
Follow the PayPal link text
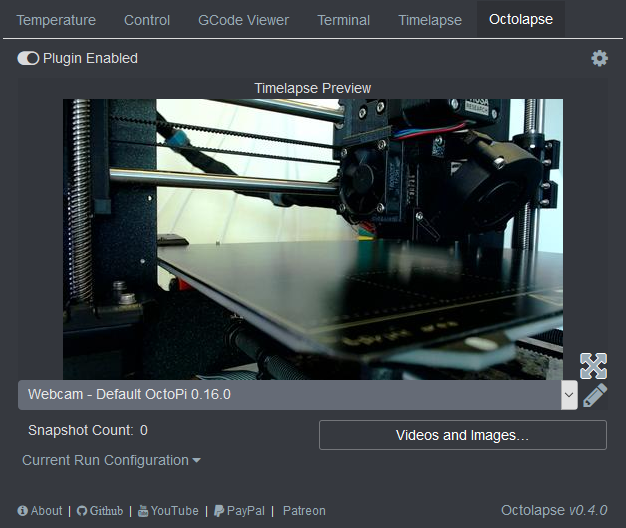pos(246,511)
